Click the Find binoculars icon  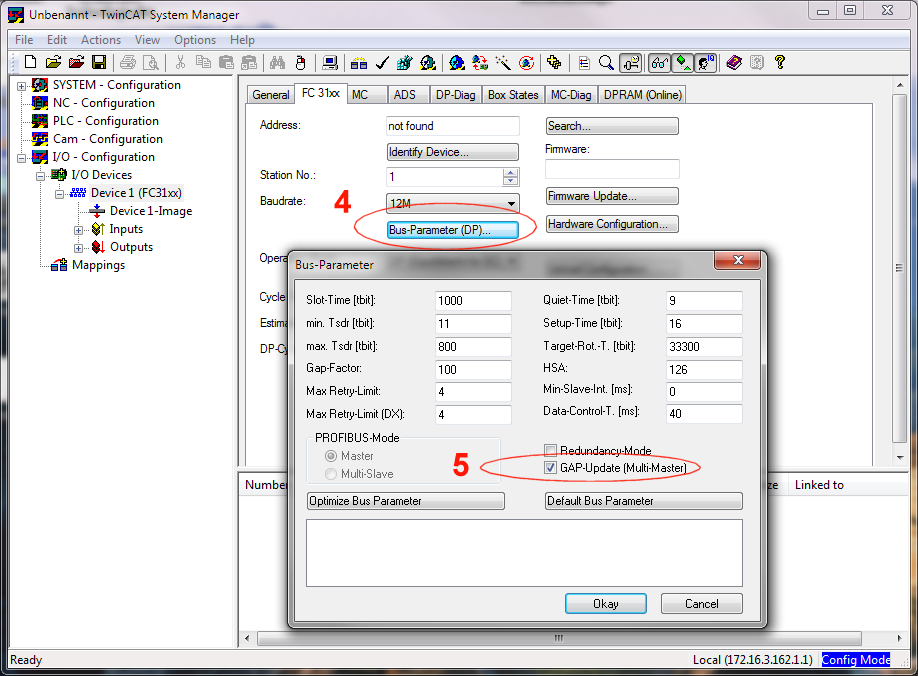[x=278, y=62]
